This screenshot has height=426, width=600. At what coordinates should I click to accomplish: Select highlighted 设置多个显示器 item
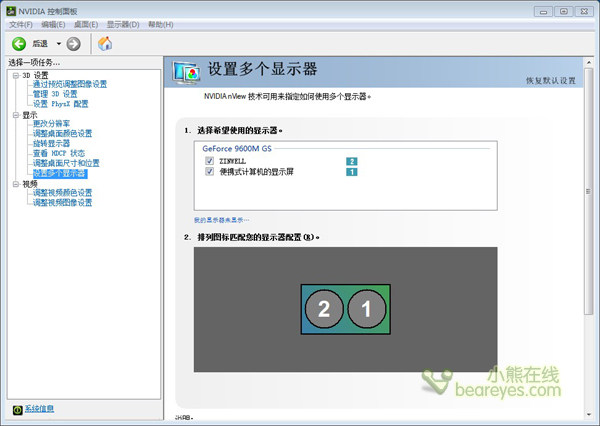(x=60, y=174)
